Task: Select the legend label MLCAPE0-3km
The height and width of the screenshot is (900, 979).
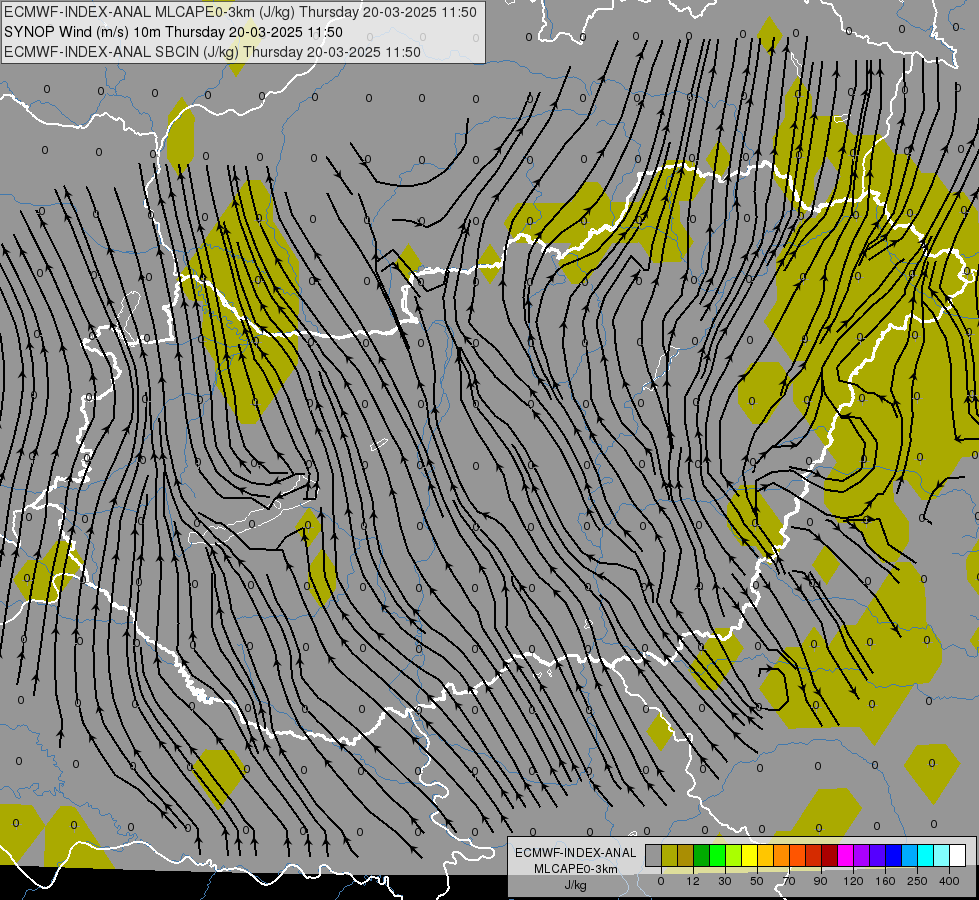Action: click(575, 869)
